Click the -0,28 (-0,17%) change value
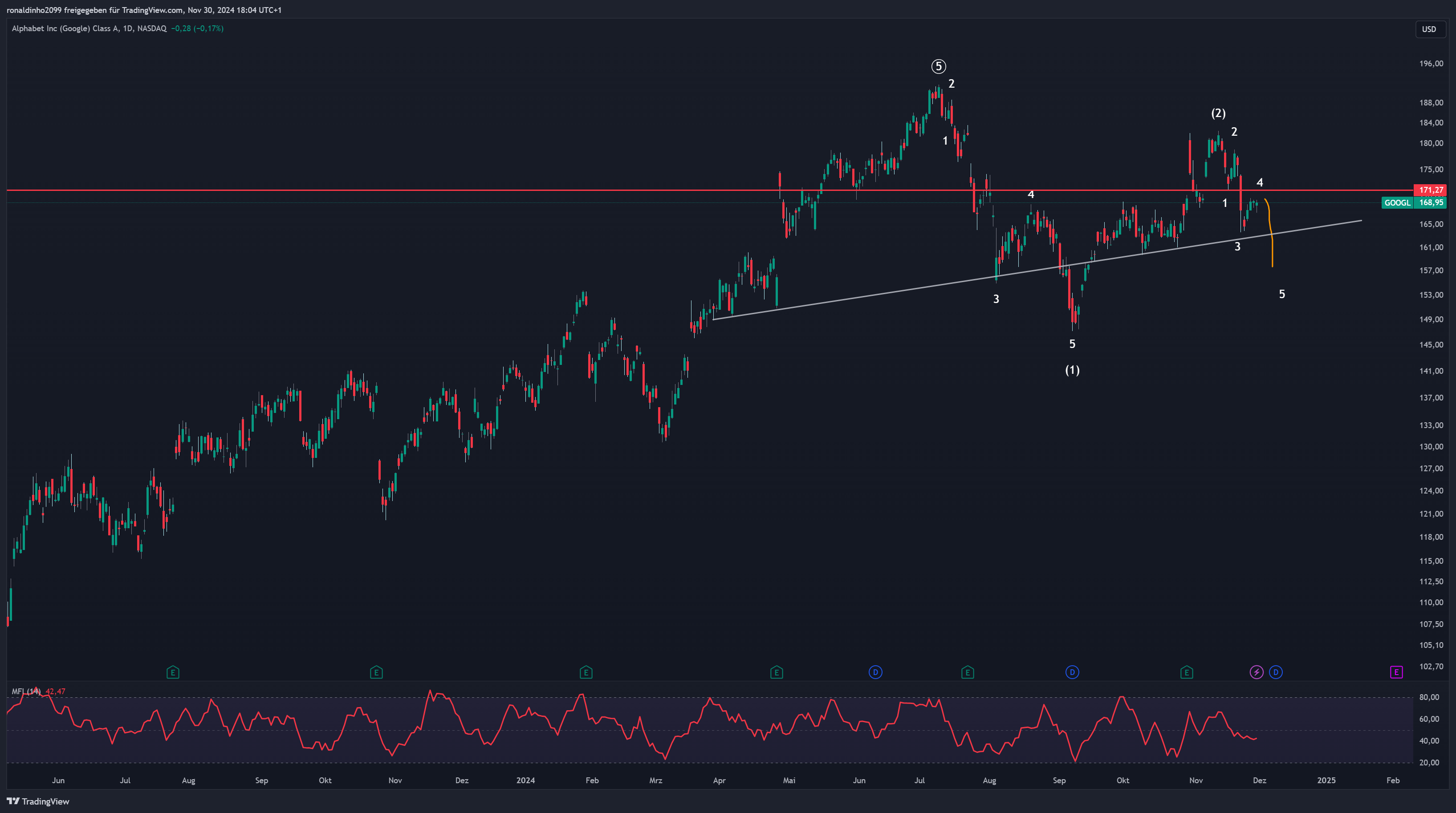 (x=197, y=28)
